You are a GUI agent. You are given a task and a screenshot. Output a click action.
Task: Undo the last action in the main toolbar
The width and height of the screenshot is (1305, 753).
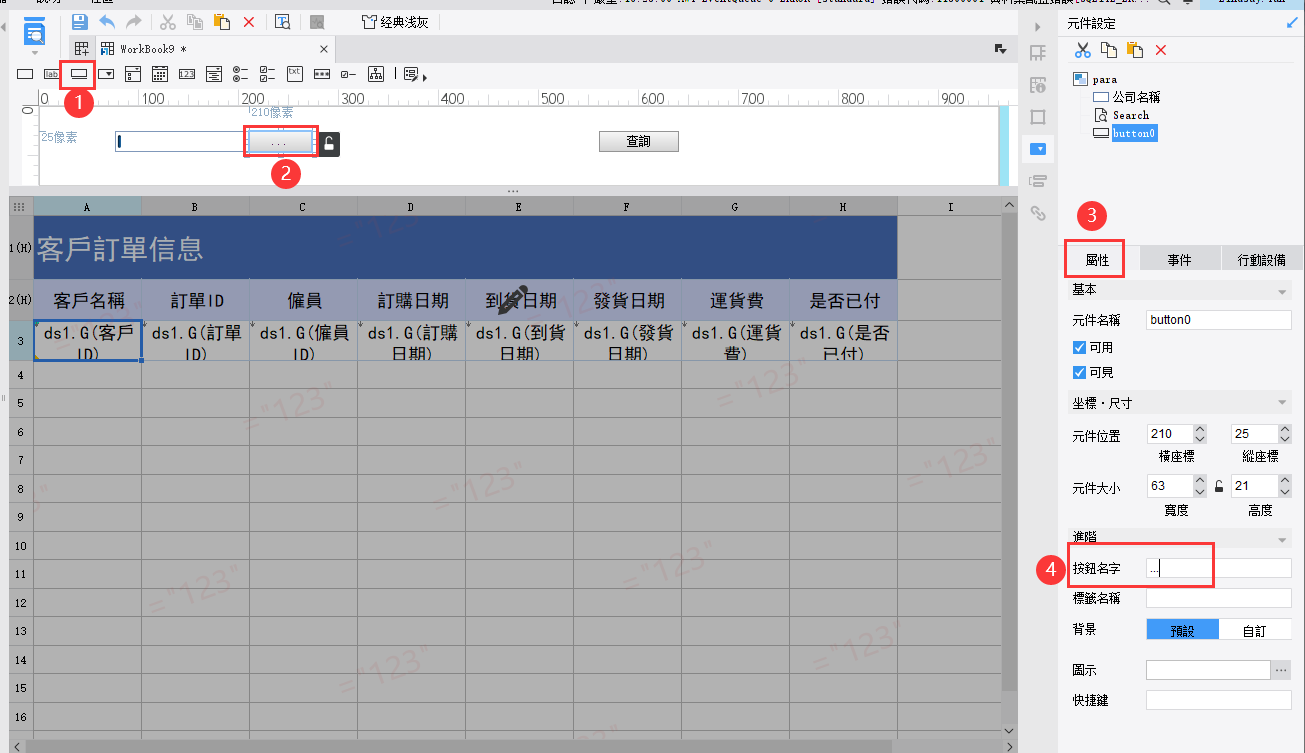point(107,21)
